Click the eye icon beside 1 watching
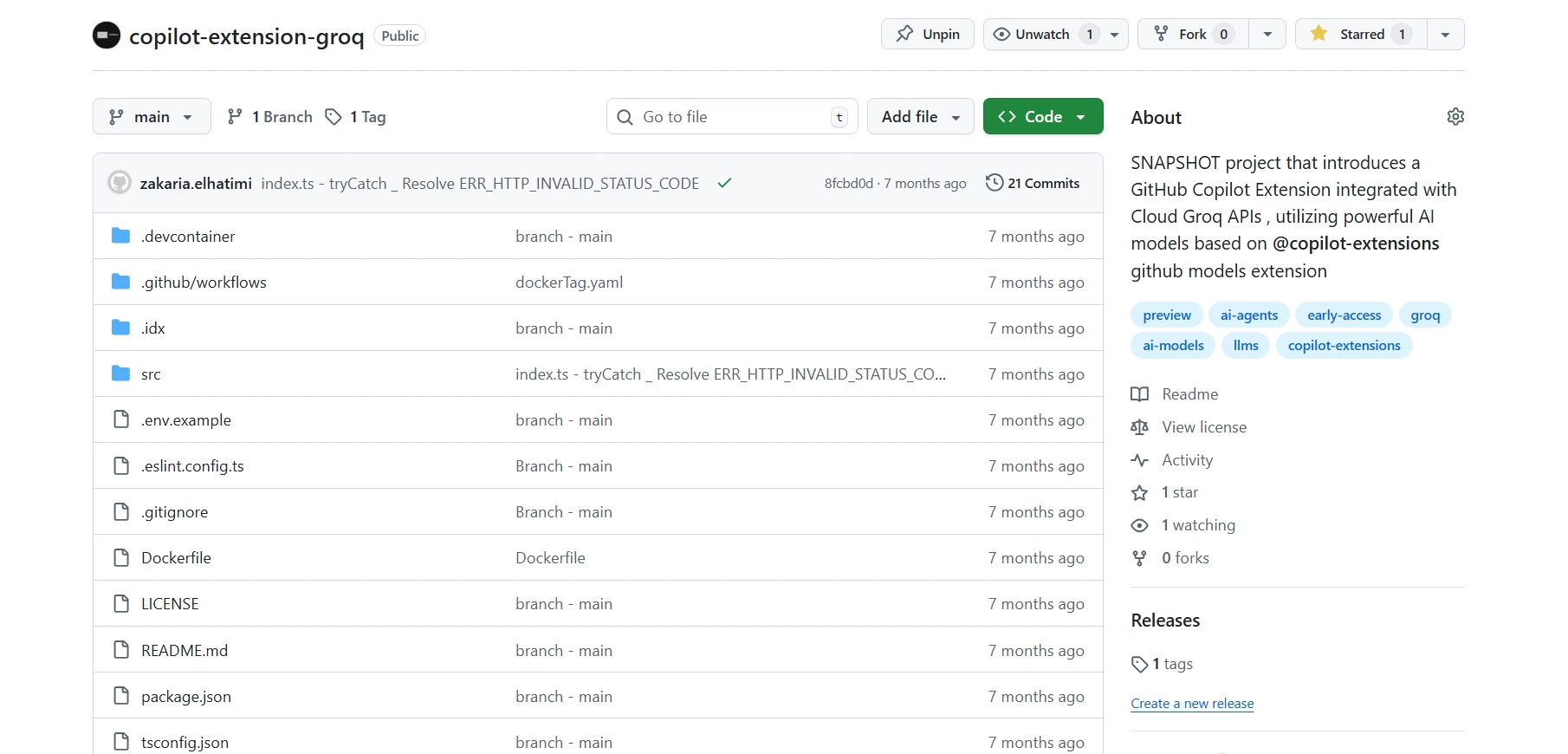Screen dimensions: 1568x754 click(1140, 525)
